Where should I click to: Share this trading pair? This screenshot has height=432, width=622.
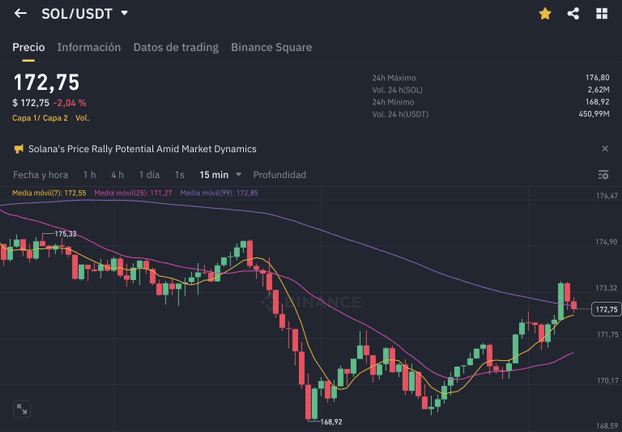point(573,14)
